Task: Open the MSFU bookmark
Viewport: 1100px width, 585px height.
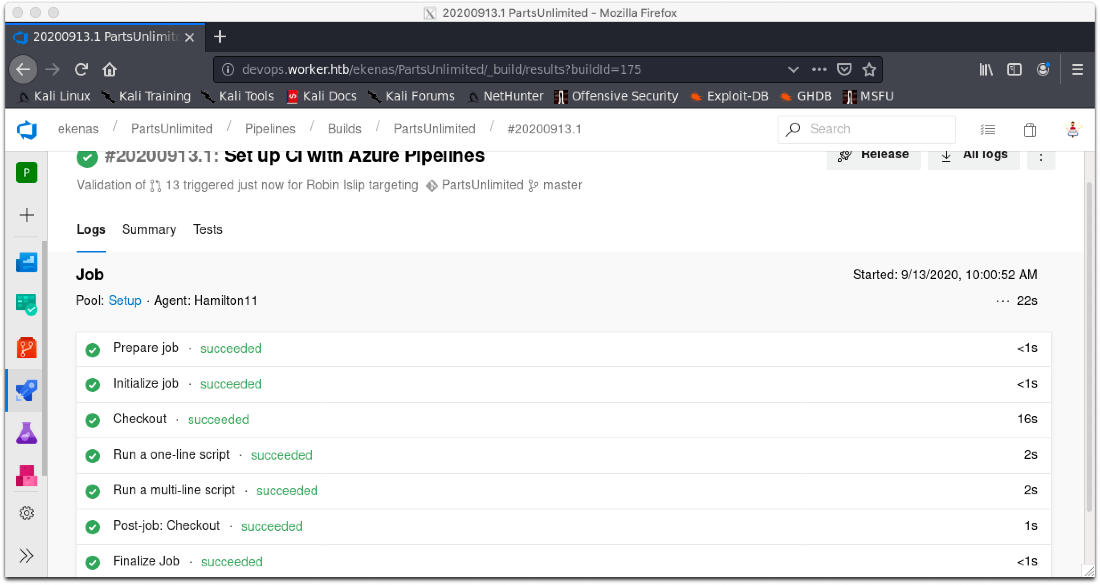Action: pyautogui.click(x=868, y=96)
